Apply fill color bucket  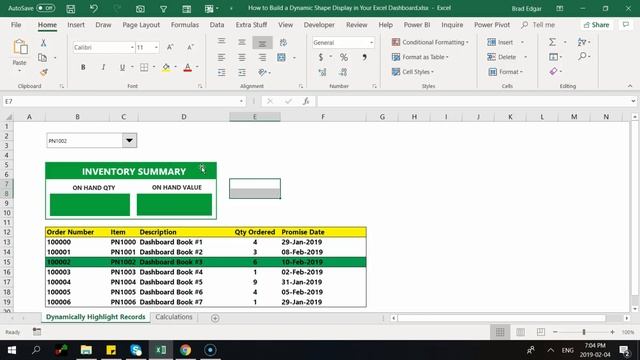click(x=166, y=67)
